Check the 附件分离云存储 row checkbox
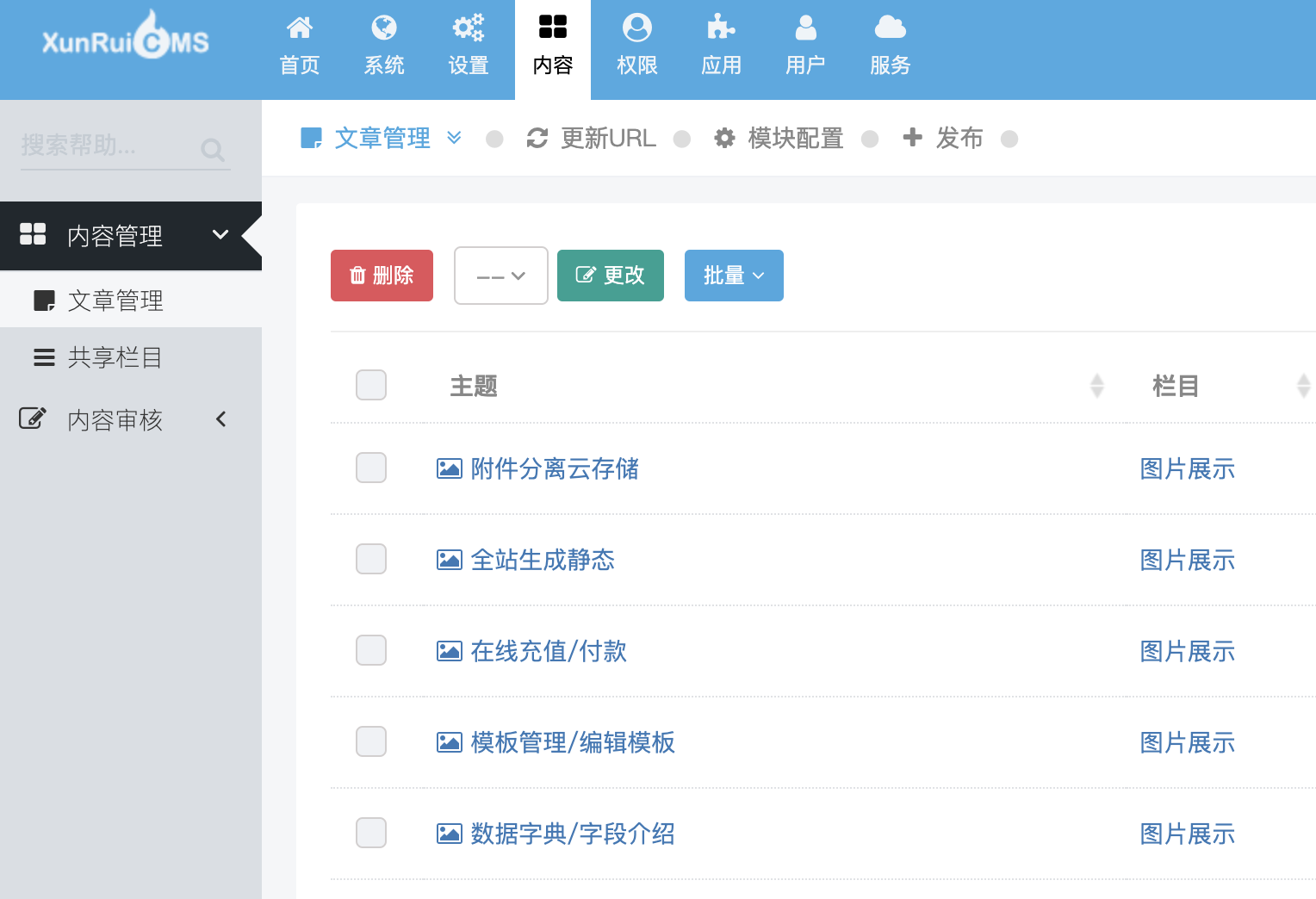The width and height of the screenshot is (1316, 899). [371, 468]
